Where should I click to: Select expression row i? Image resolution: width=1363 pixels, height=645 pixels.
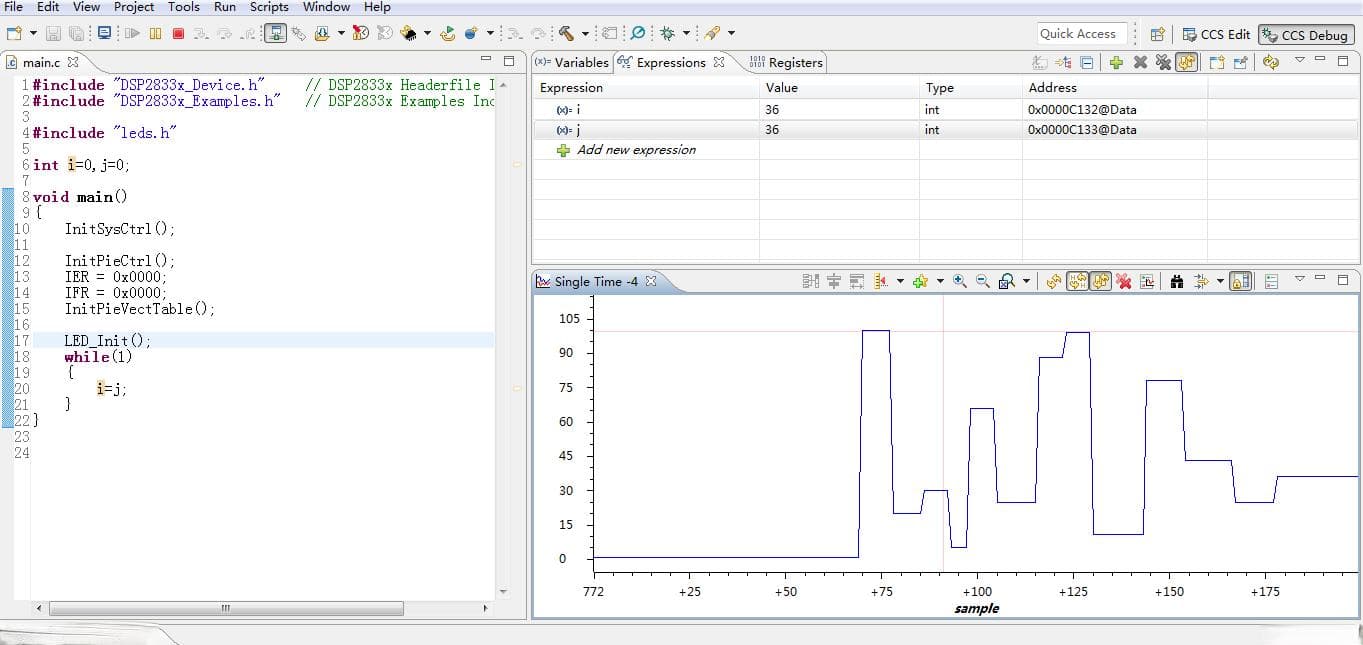[x=945, y=110]
